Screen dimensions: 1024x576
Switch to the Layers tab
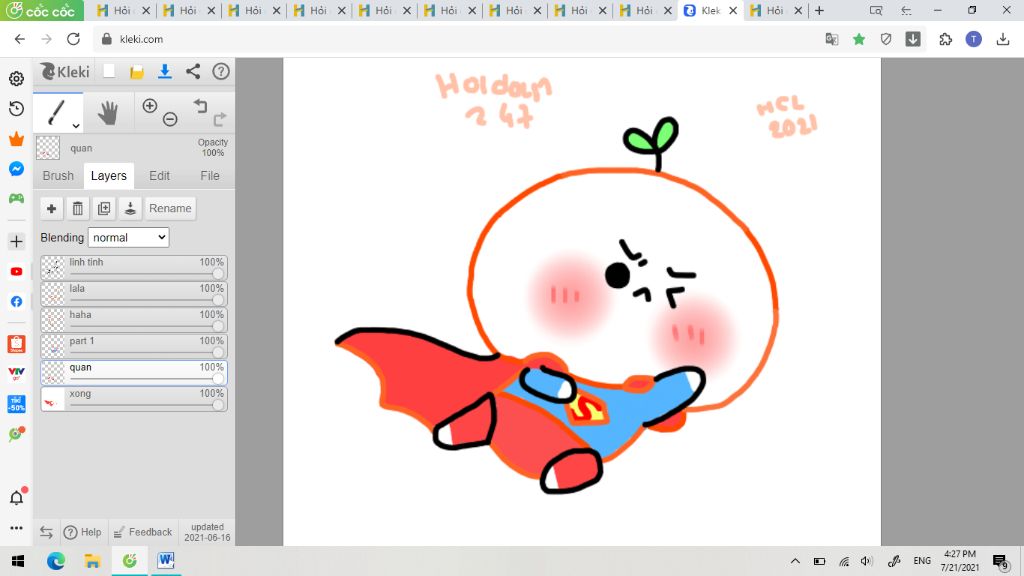coord(108,176)
